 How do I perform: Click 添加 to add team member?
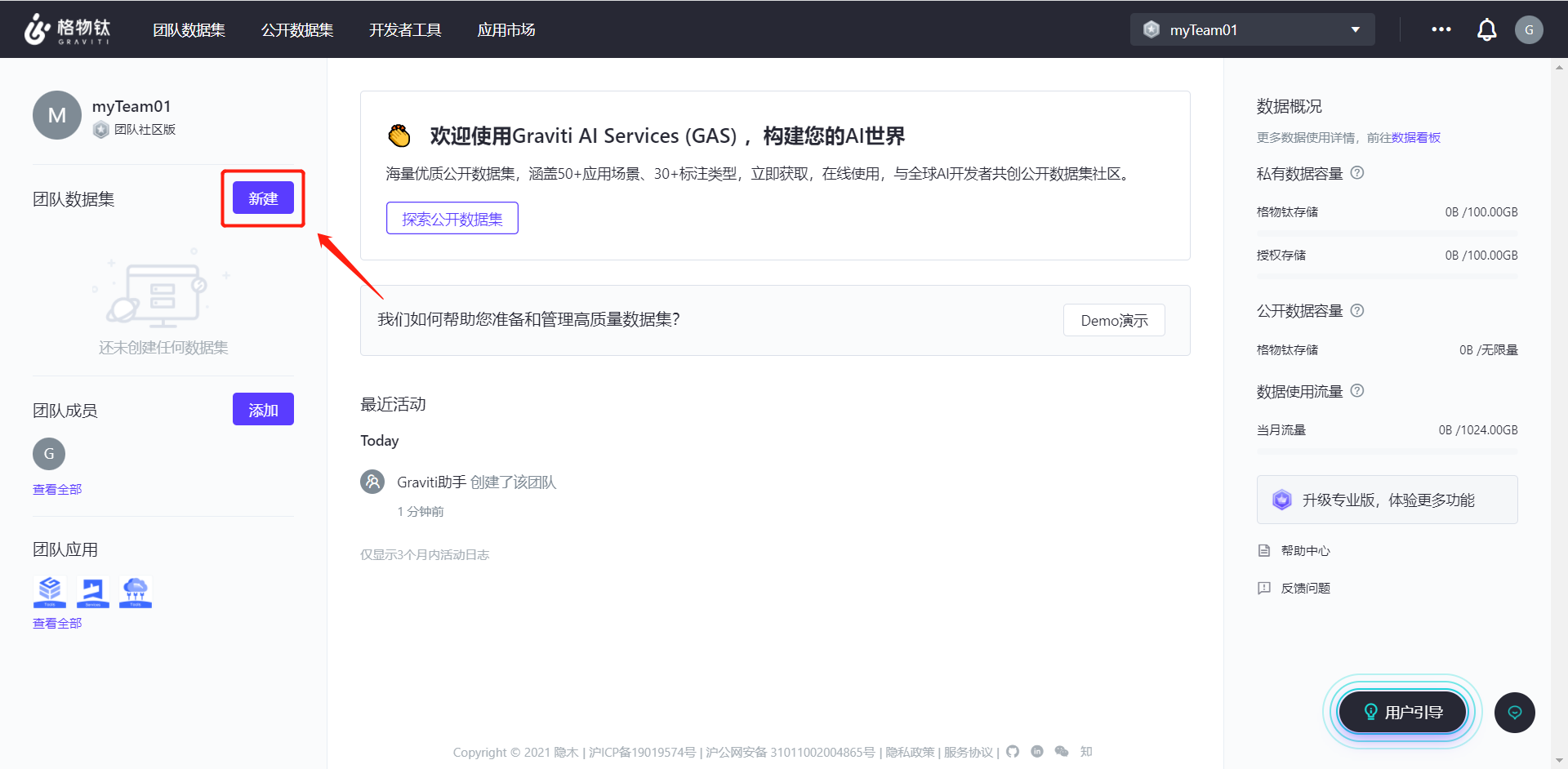(263, 410)
